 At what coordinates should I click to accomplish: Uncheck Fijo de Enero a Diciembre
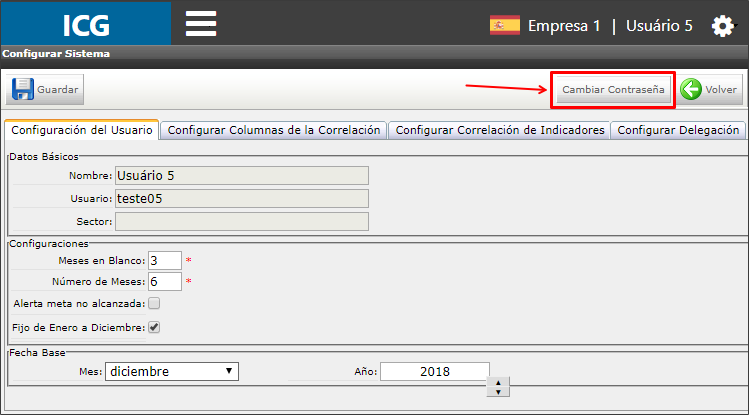(154, 327)
